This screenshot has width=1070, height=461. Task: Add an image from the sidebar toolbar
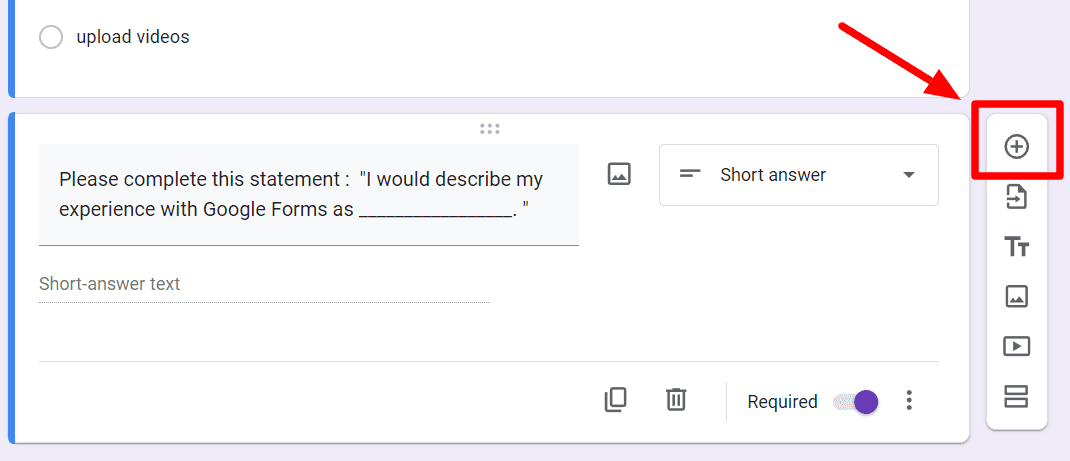click(1017, 297)
